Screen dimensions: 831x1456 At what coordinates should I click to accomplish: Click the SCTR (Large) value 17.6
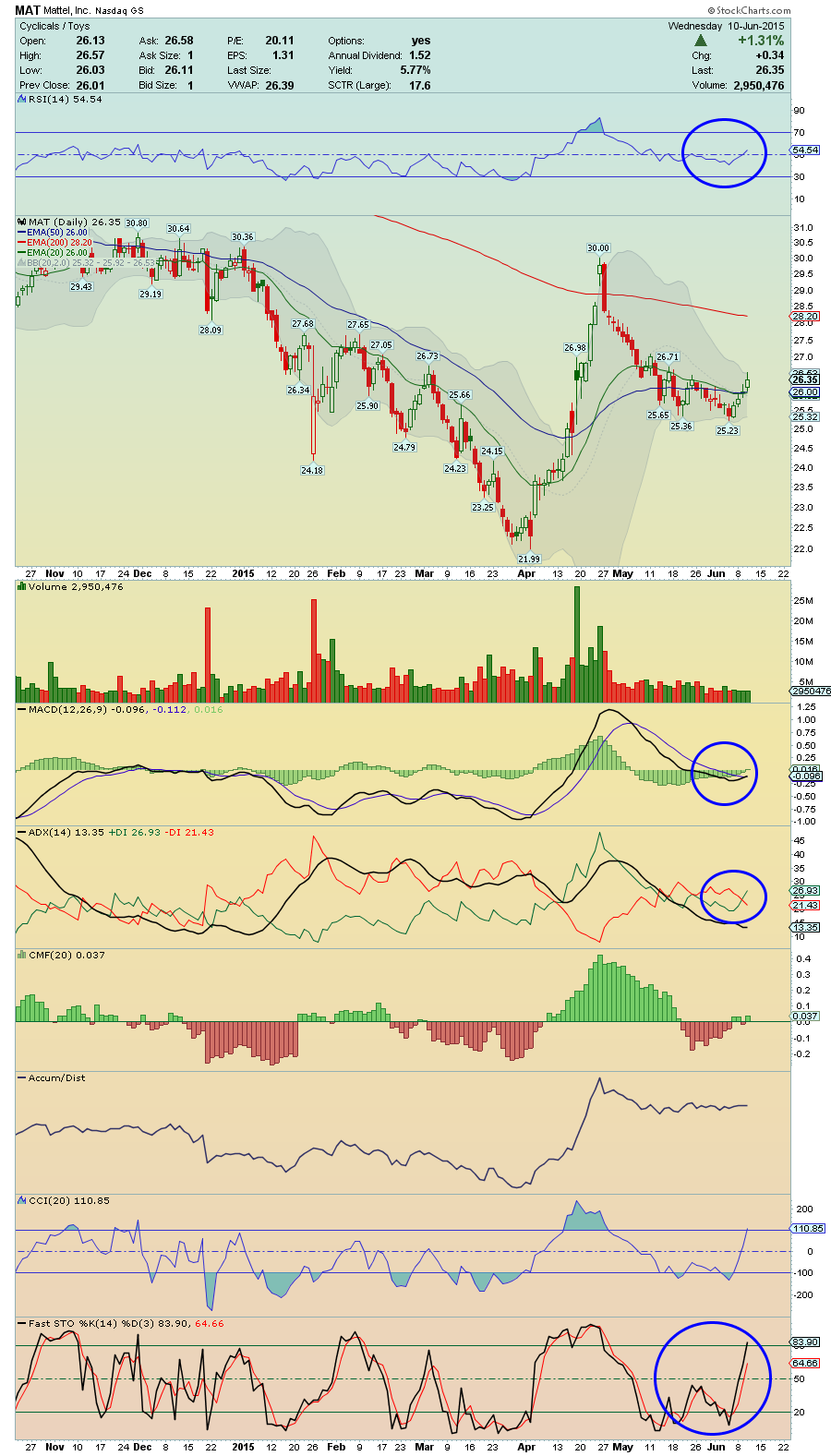click(x=420, y=85)
